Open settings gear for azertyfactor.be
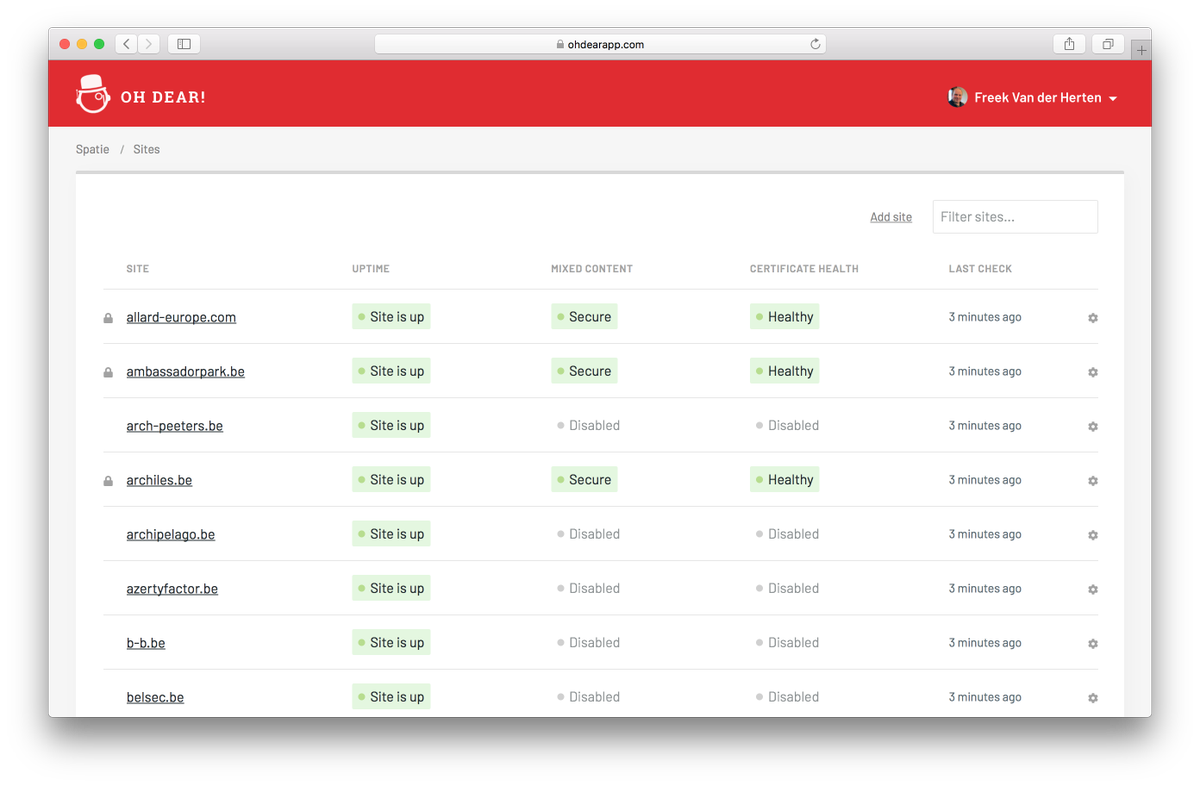The image size is (1200, 786). pyautogui.click(x=1092, y=589)
